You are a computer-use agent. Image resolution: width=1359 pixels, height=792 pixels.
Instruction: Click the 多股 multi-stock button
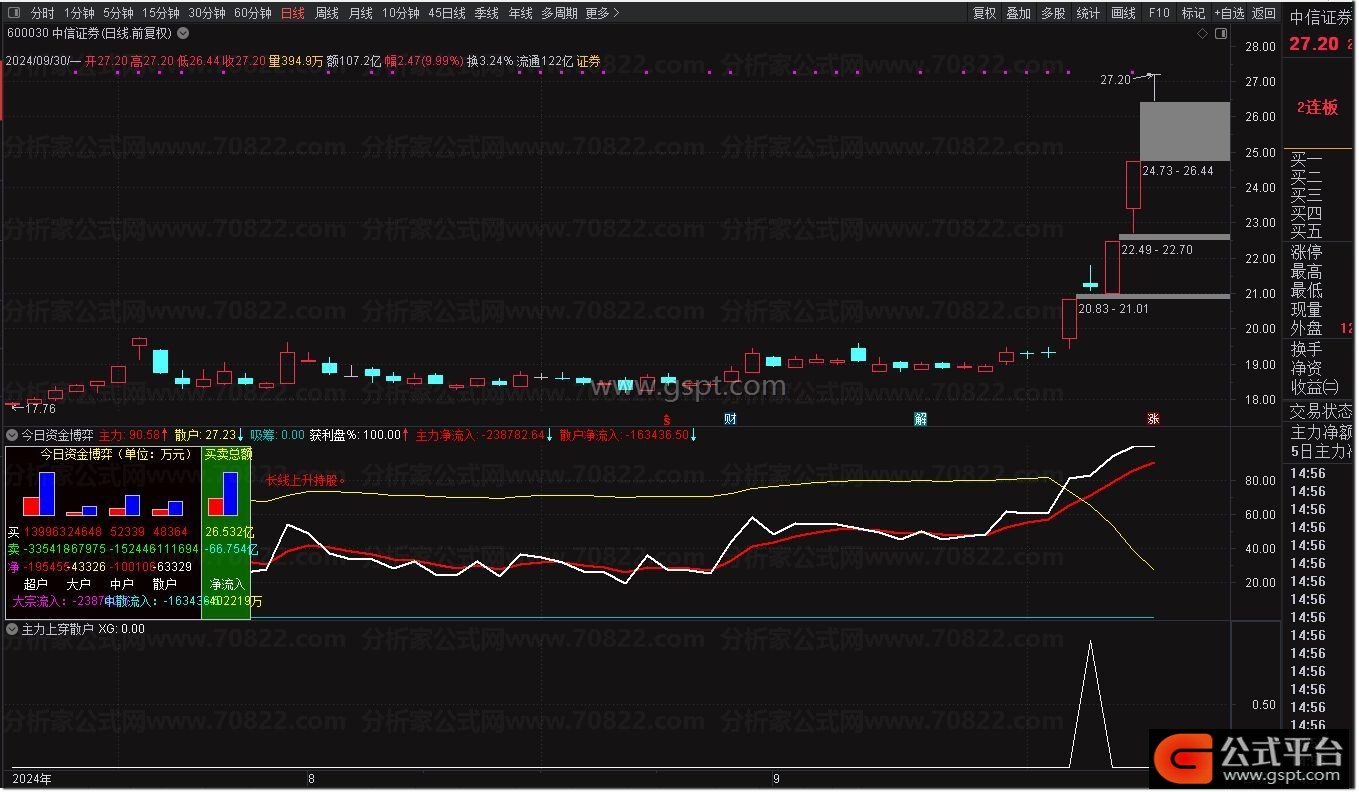(1053, 14)
